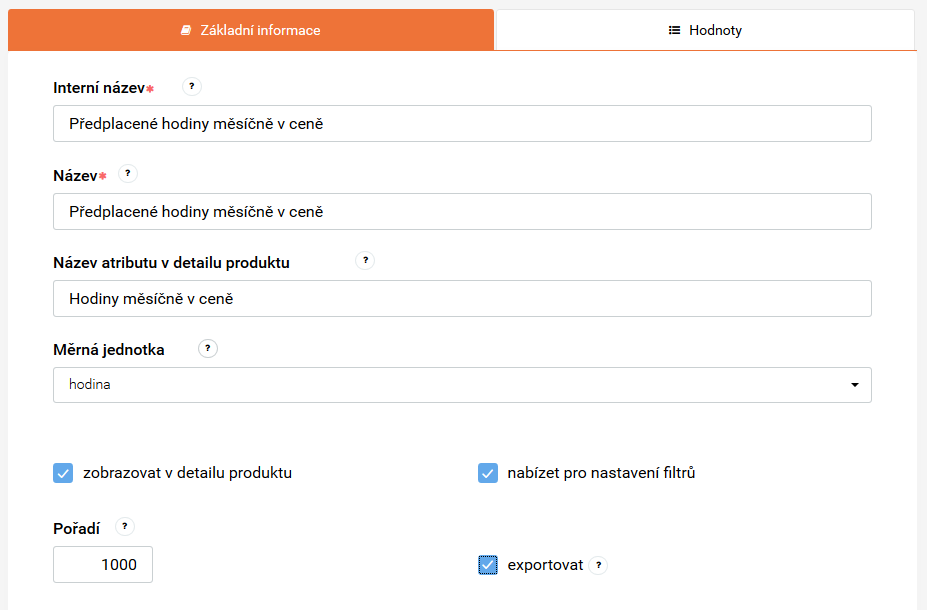Click the help icon next to Pořadí
This screenshot has height=610, width=927.
125,527
